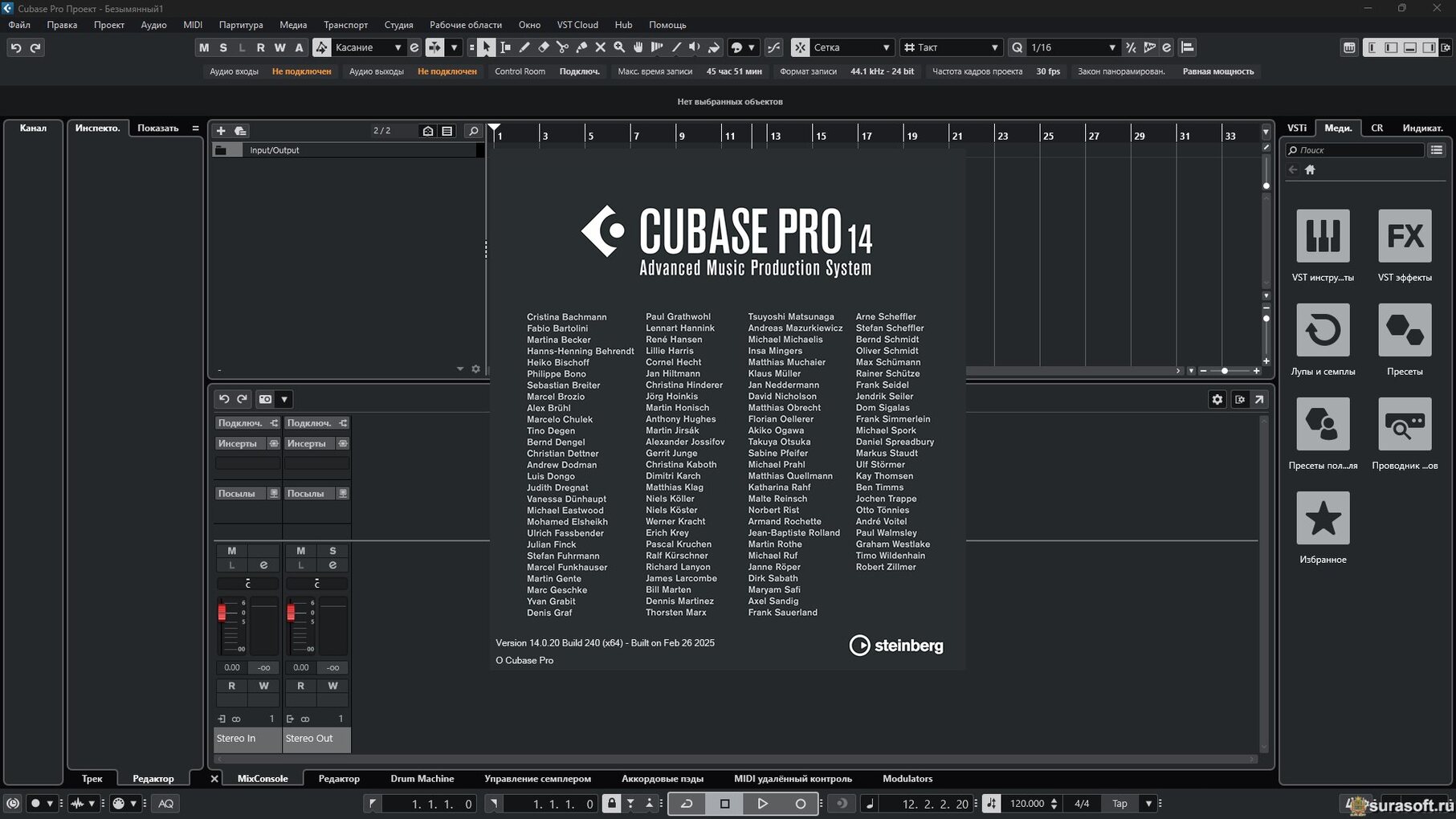Select the hand Comp tool

(x=638, y=47)
